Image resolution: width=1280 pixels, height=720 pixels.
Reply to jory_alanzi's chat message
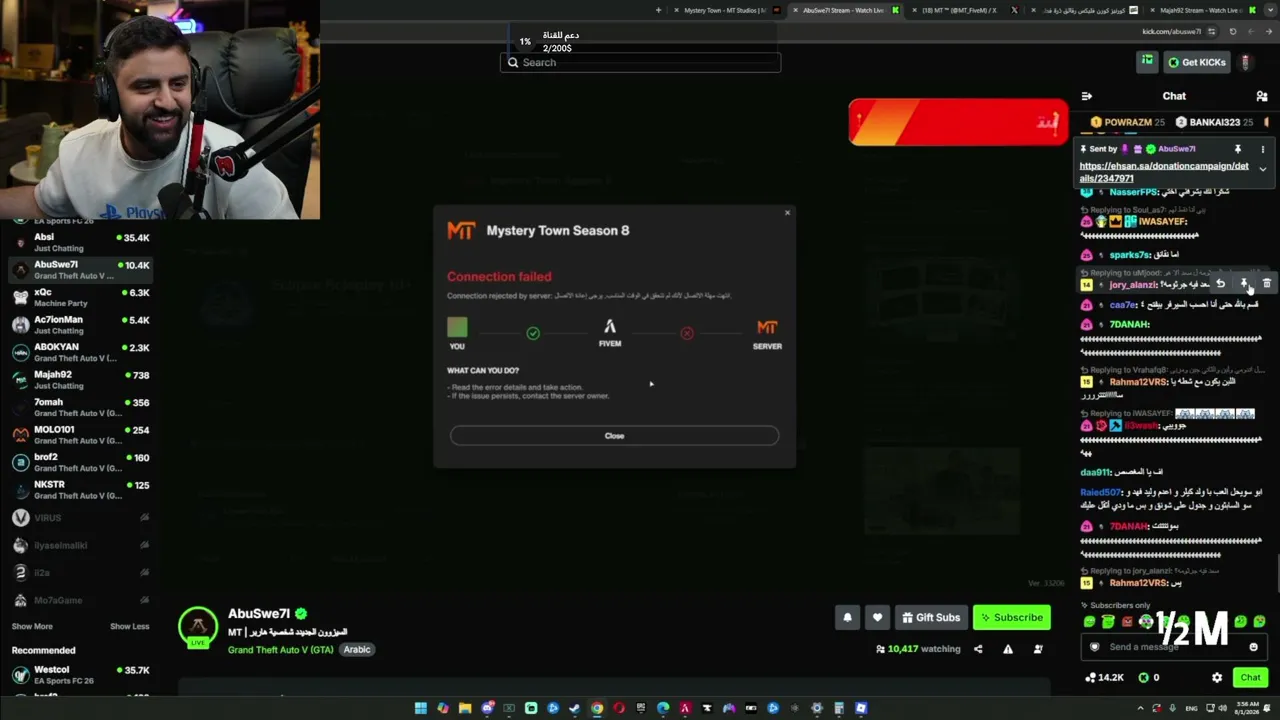click(1220, 284)
